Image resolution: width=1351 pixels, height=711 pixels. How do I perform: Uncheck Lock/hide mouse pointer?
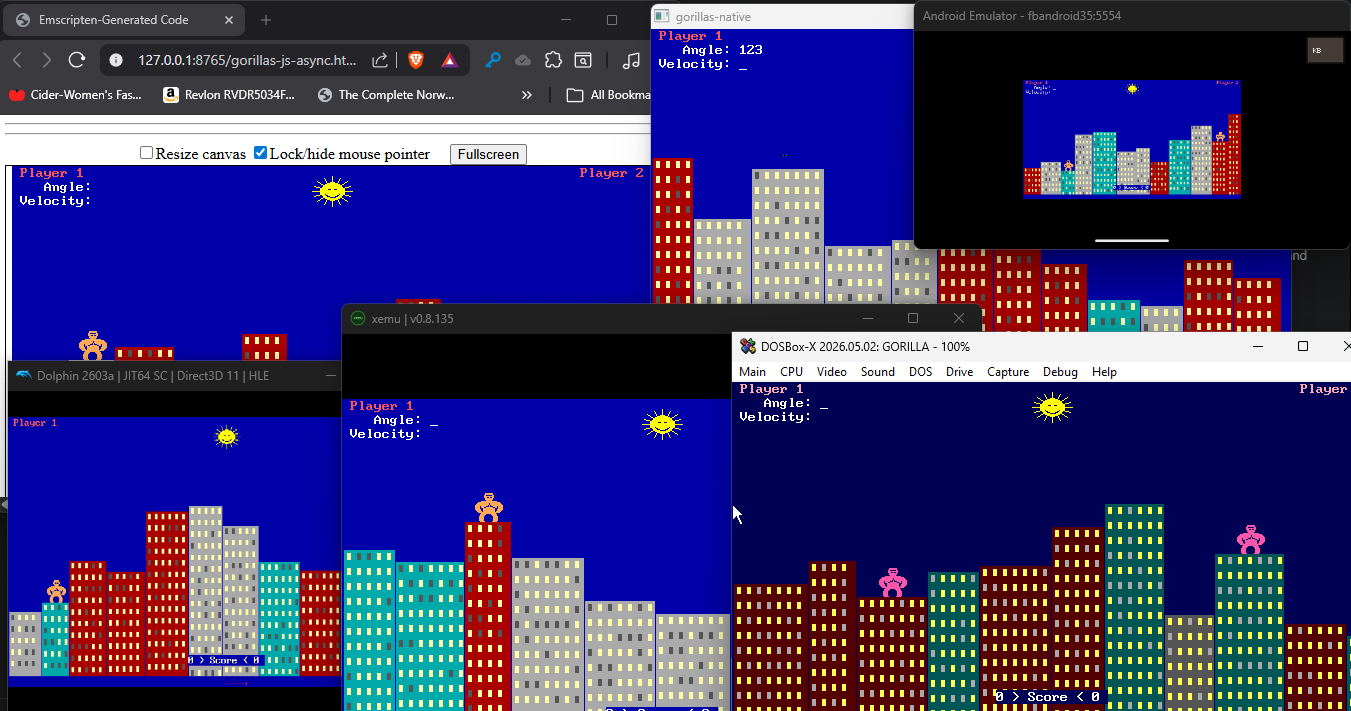(260, 153)
